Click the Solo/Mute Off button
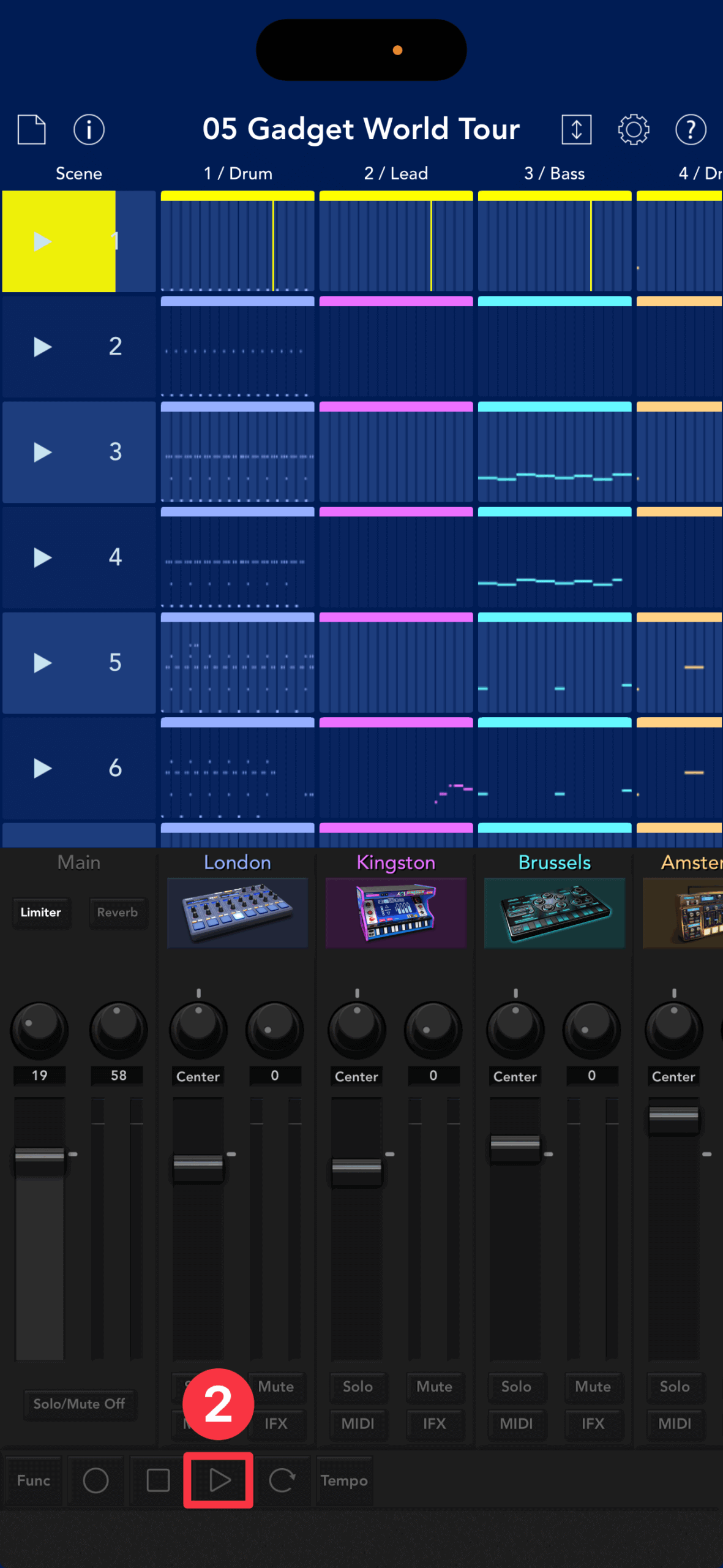This screenshot has width=723, height=1568. coord(79,1403)
